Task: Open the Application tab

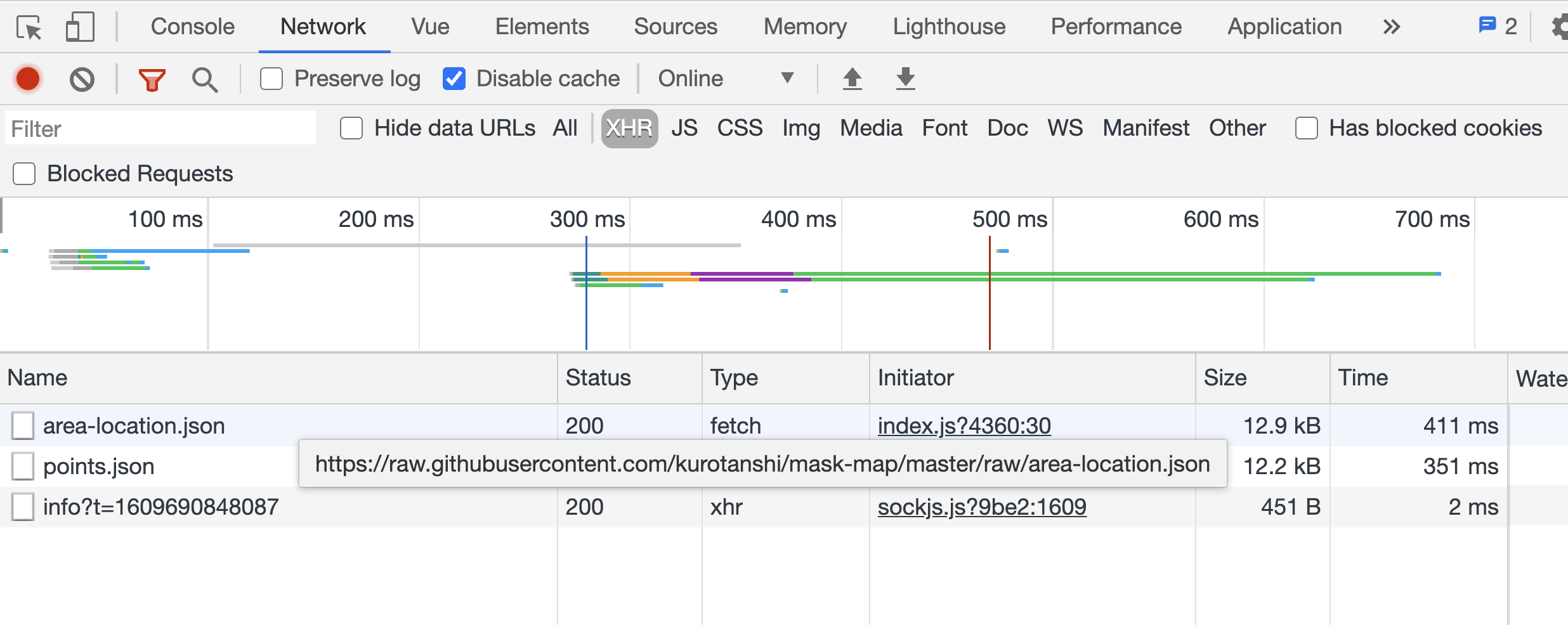Action: [x=1285, y=27]
